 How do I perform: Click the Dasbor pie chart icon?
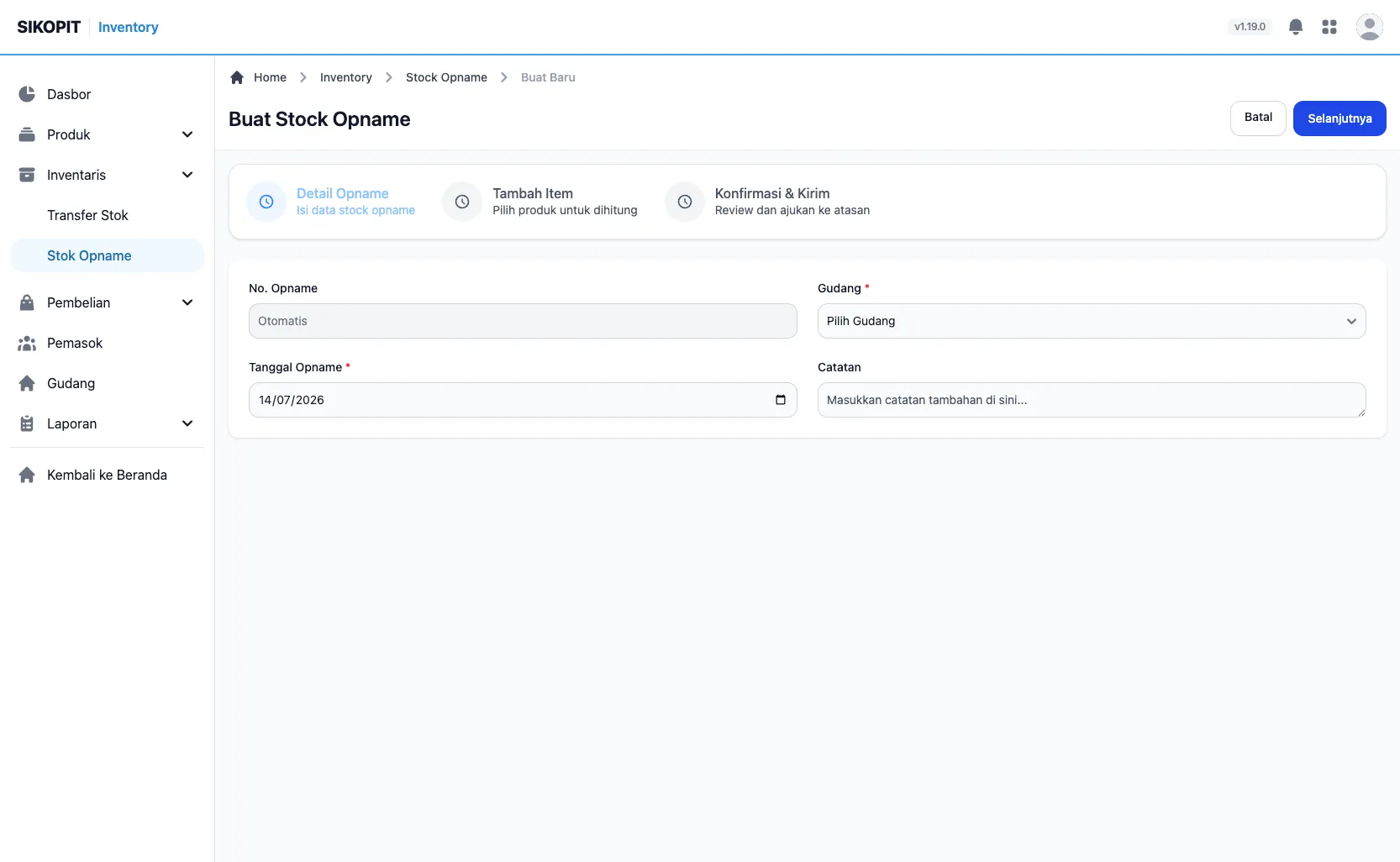[27, 94]
